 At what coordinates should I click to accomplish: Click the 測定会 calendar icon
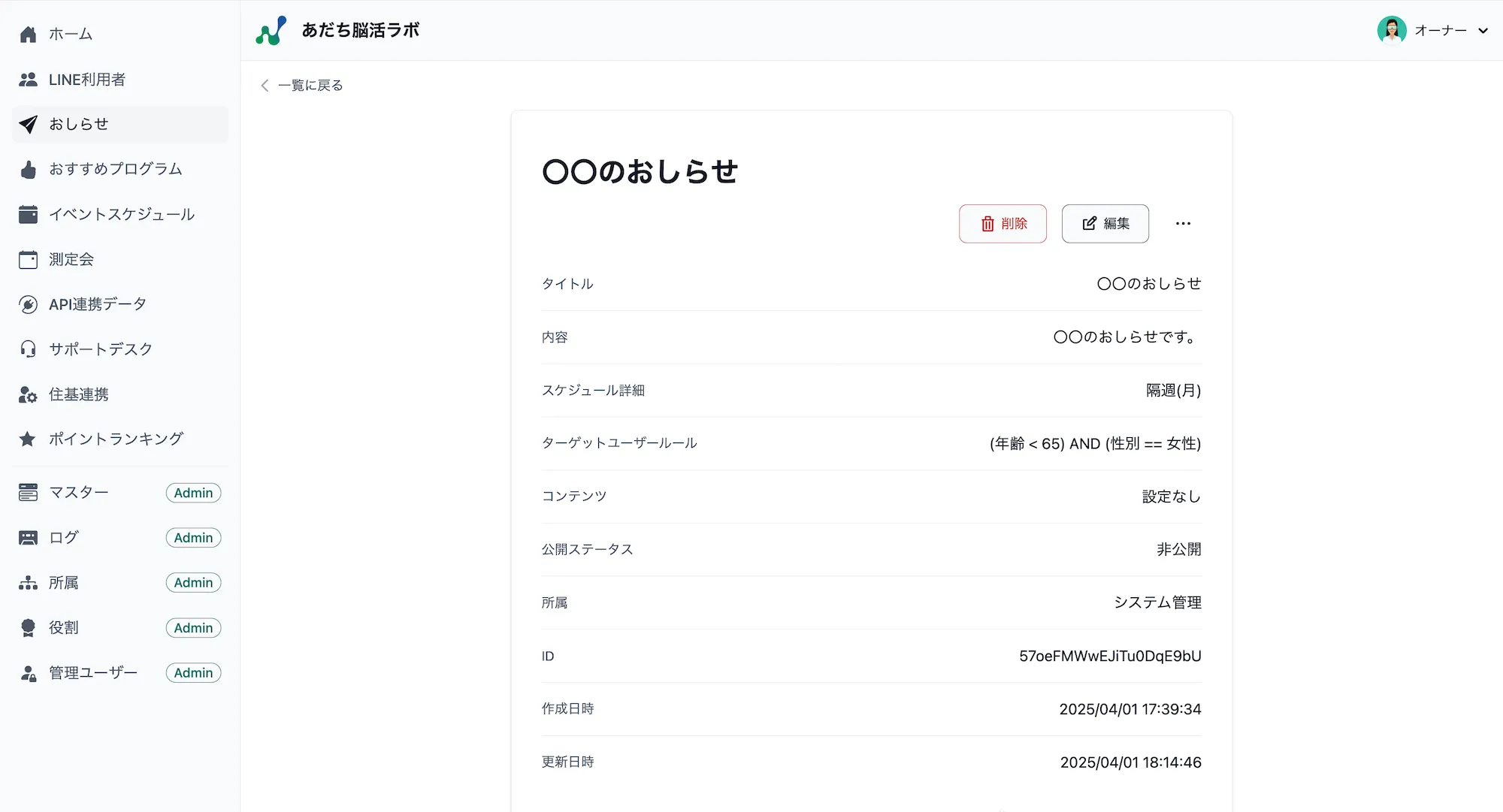pos(28,260)
